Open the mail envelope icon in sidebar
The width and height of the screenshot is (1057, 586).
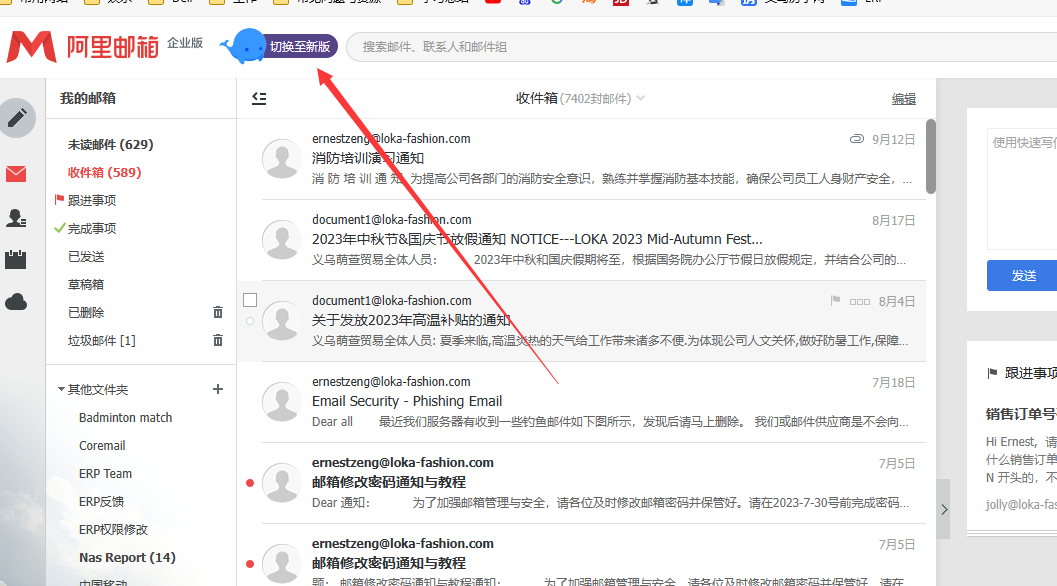pos(16,174)
